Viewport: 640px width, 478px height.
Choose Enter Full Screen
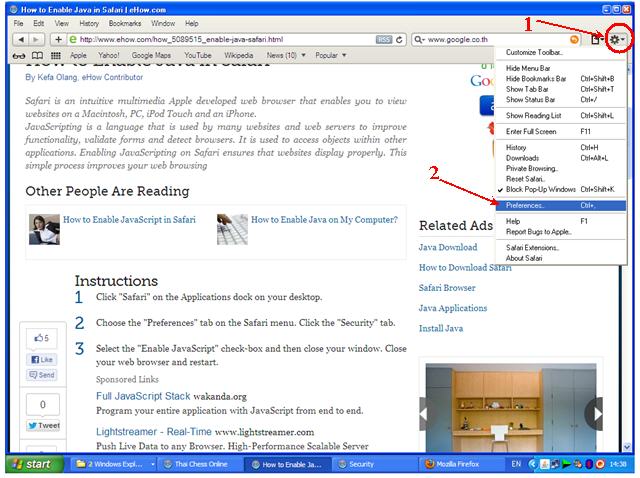point(561,131)
